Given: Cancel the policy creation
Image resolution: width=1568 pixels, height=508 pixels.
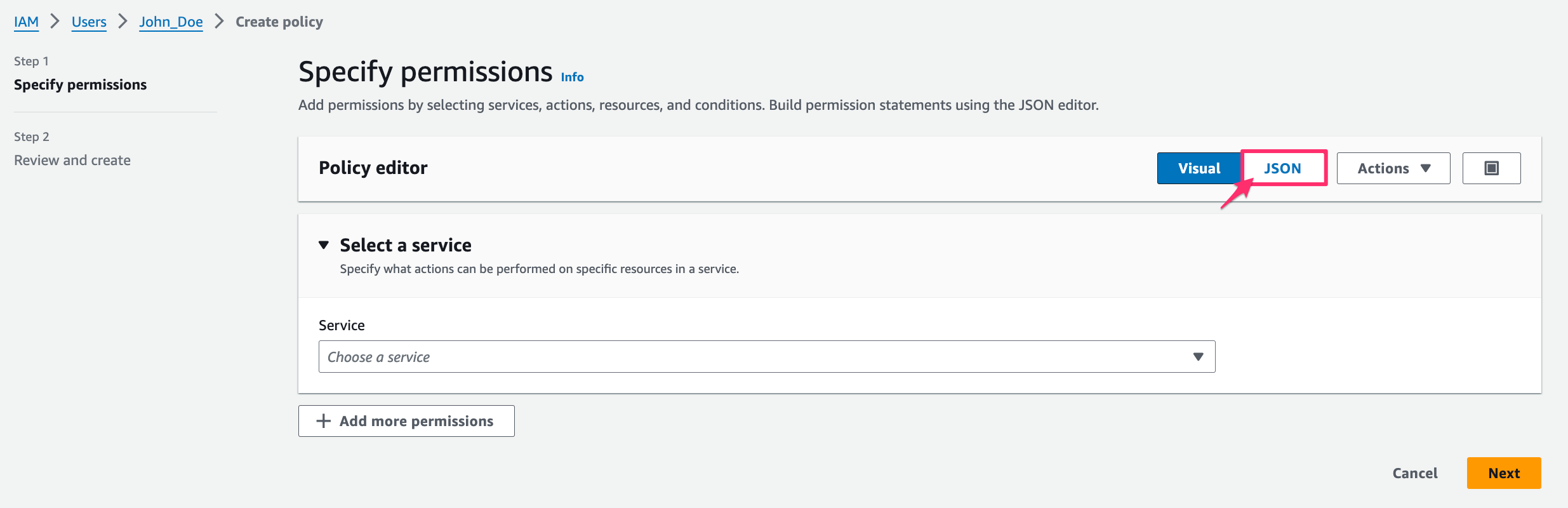Looking at the screenshot, I should pos(1414,472).
